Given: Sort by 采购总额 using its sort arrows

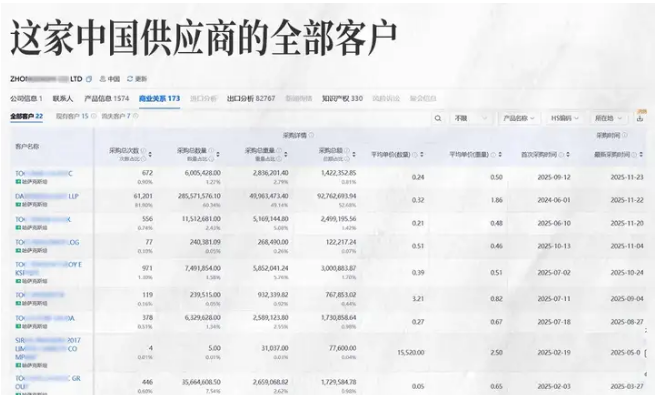Looking at the screenshot, I should [x=354, y=154].
